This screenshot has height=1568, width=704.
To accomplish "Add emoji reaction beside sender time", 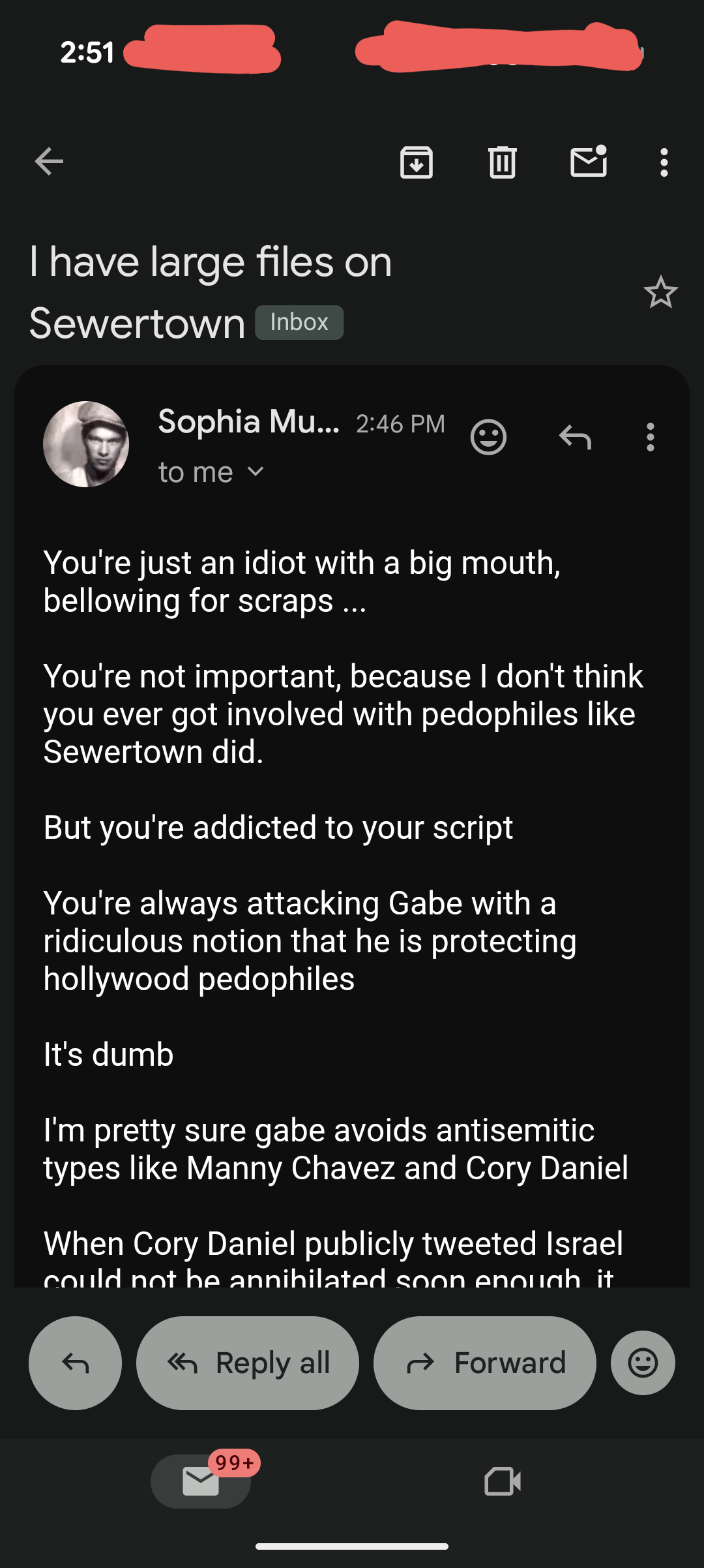I will [x=488, y=437].
